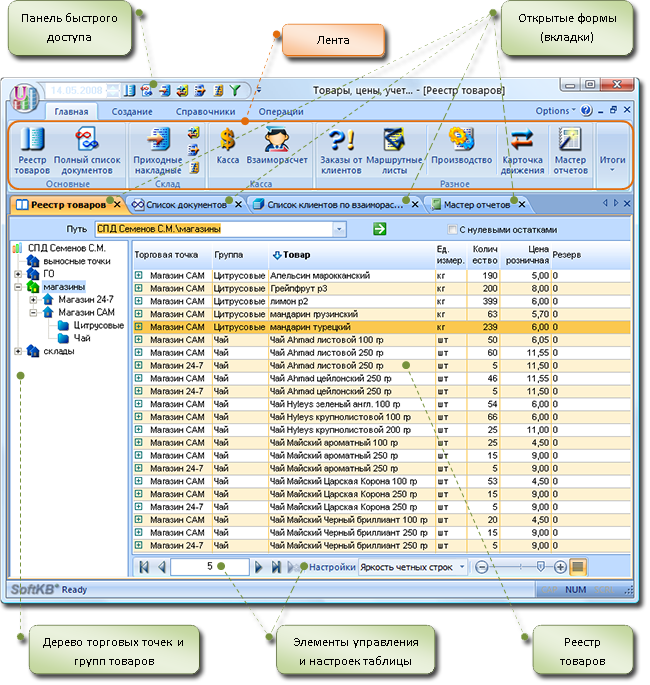Open Яркость четных строк dropdown
The width and height of the screenshot is (650, 685).
click(462, 567)
